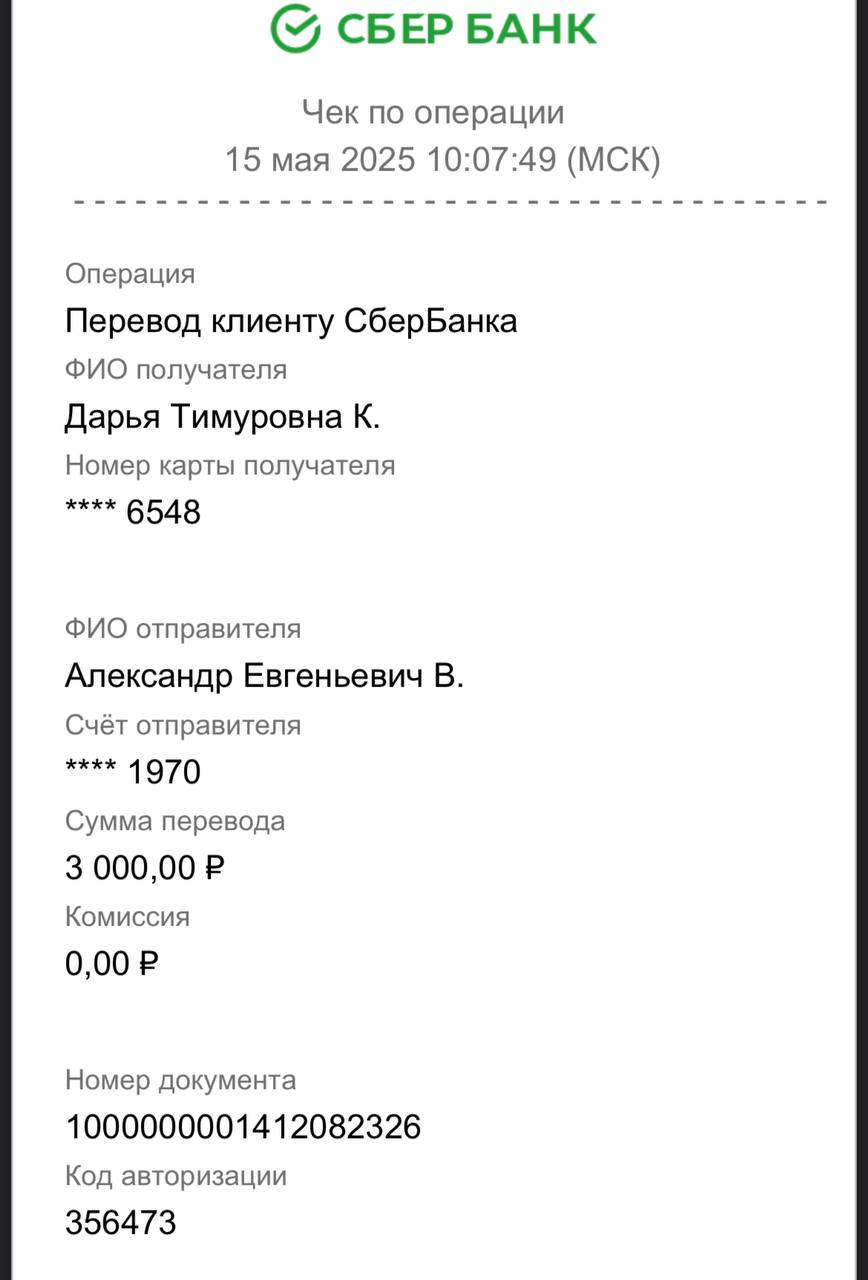This screenshot has width=868, height=1280.
Task: Click the Счёт отправителя label
Action: pos(183,725)
